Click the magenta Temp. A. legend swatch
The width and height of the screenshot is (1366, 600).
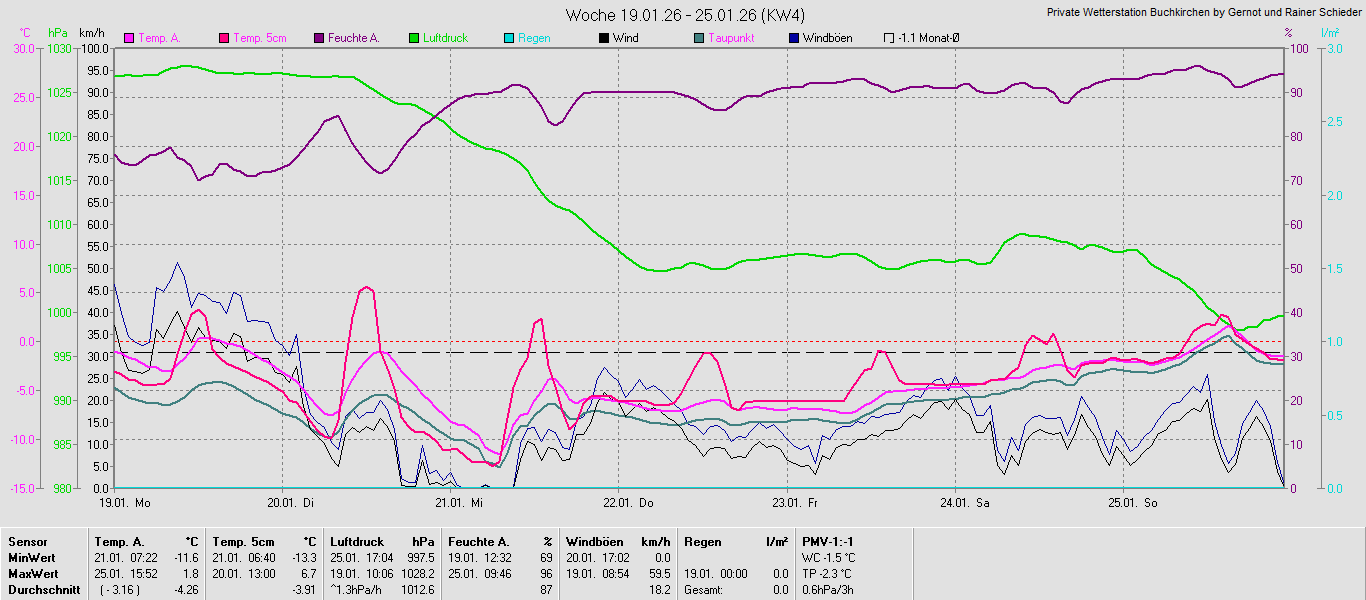click(129, 38)
